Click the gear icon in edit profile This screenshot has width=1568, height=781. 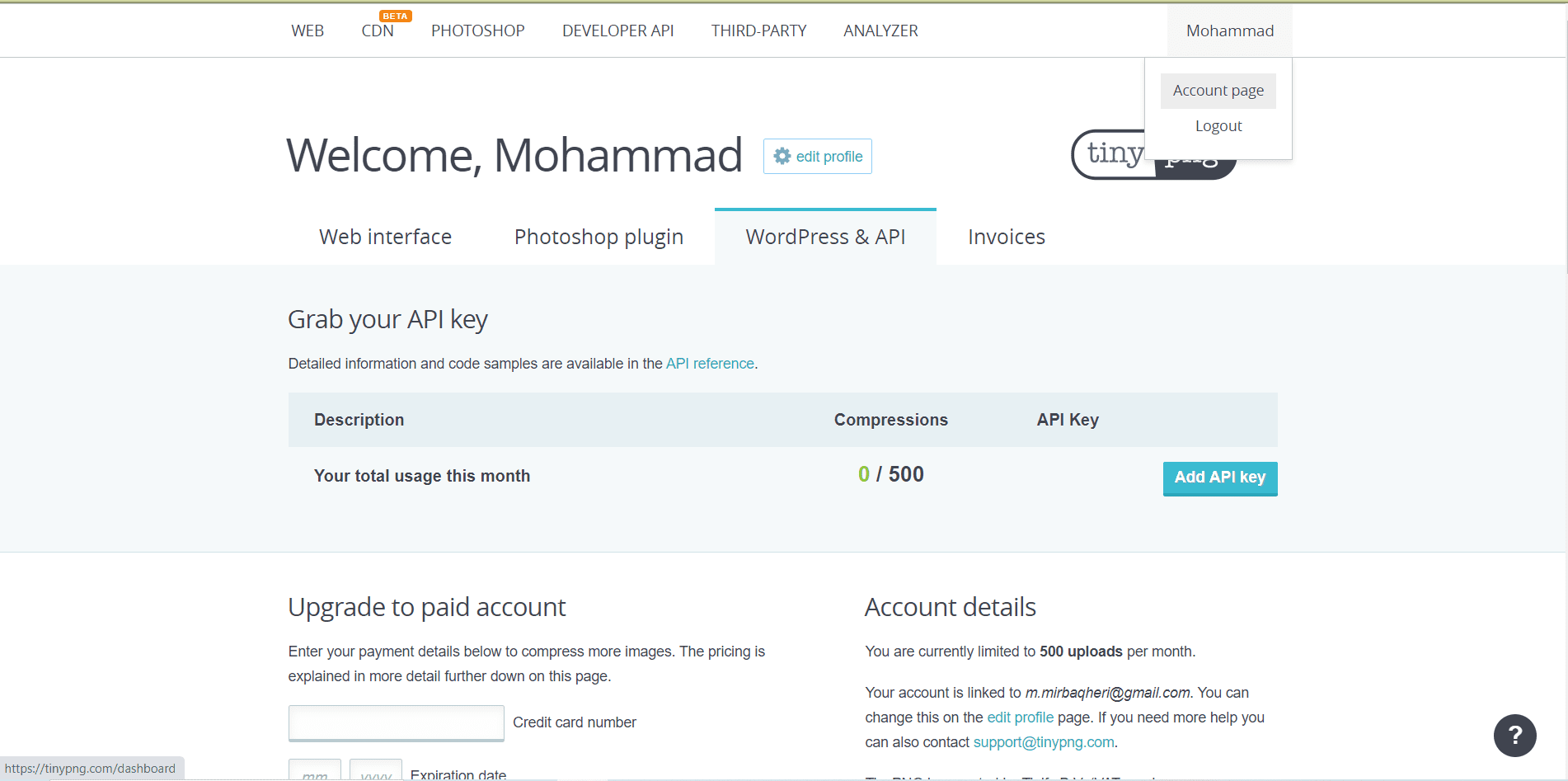point(782,157)
